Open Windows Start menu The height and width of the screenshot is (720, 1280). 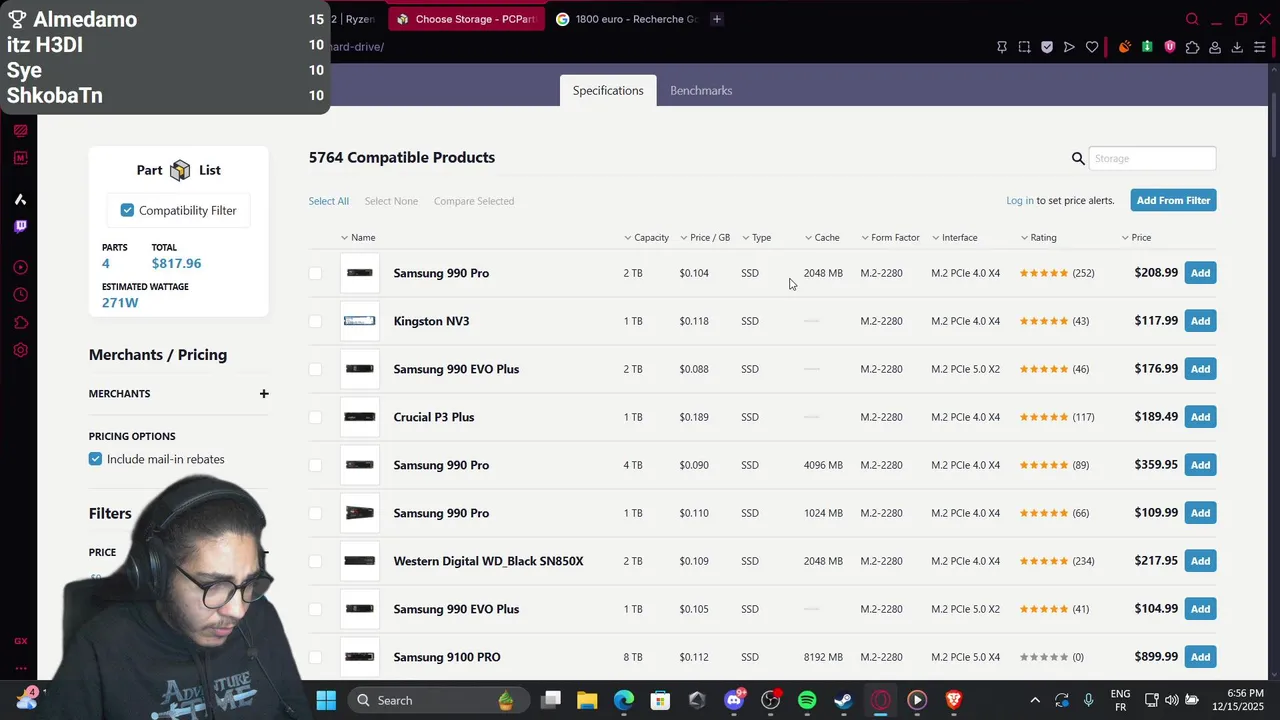(326, 700)
